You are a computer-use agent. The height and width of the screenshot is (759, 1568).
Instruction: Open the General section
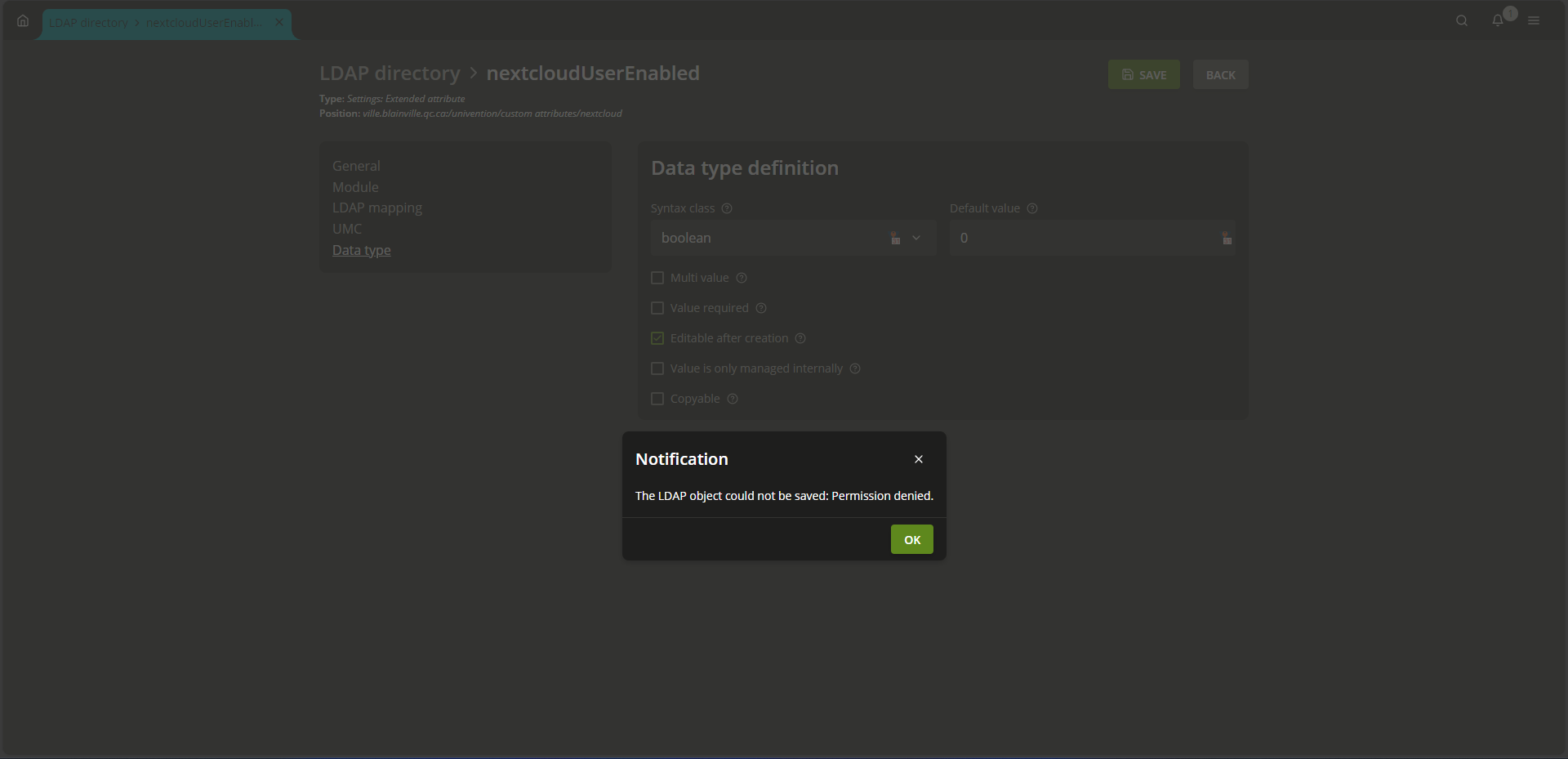pos(356,166)
